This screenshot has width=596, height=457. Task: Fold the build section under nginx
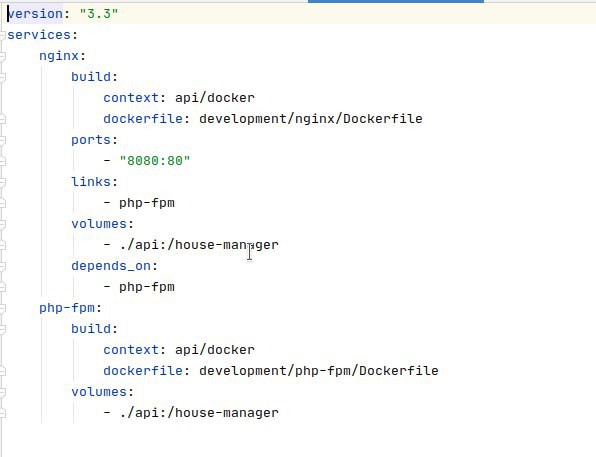[x=2, y=77]
